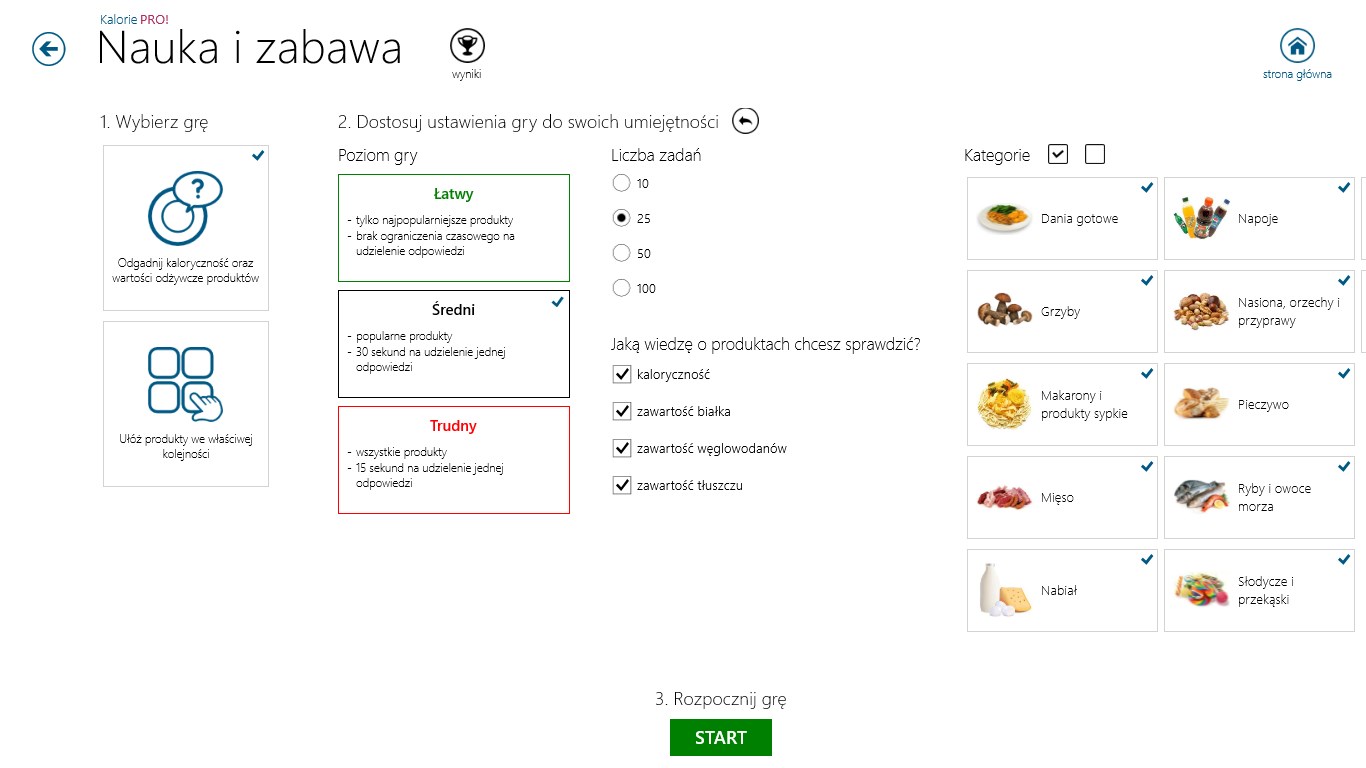Toggle the Dania gotowe category tile
Image resolution: width=1366 pixels, height=768 pixels.
click(1062, 219)
